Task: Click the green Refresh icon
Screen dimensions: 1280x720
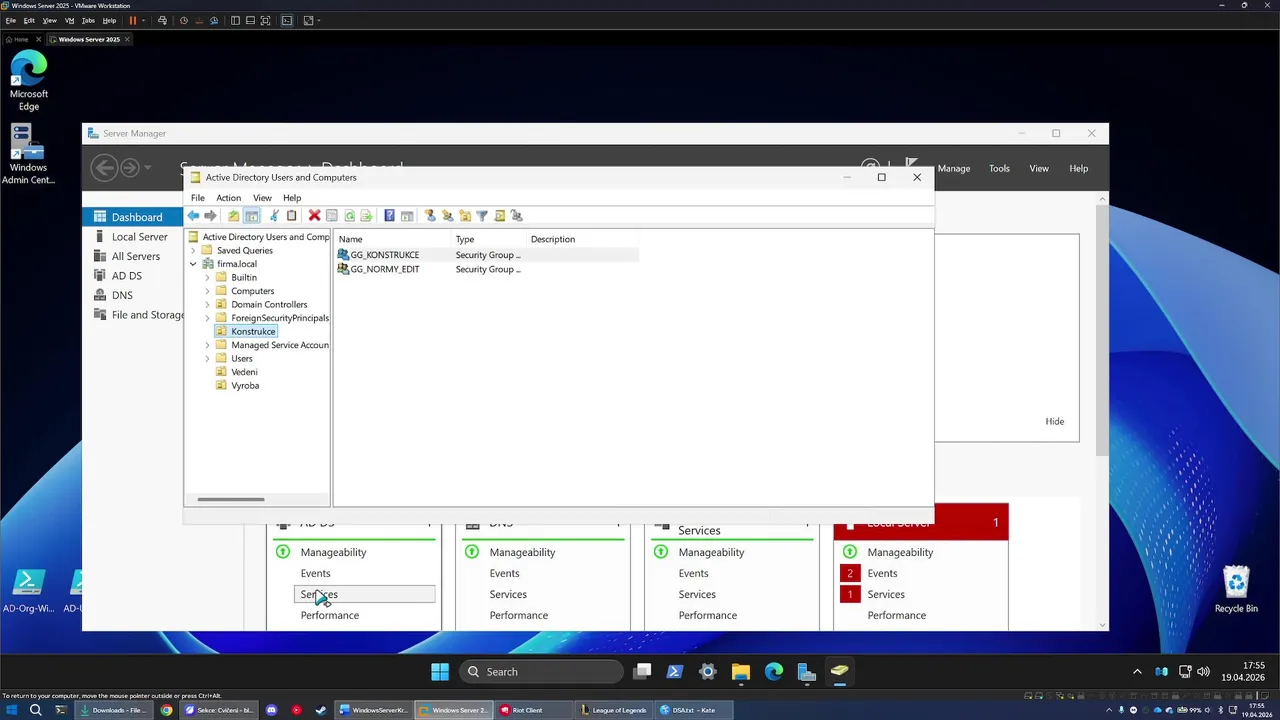Action: point(349,216)
